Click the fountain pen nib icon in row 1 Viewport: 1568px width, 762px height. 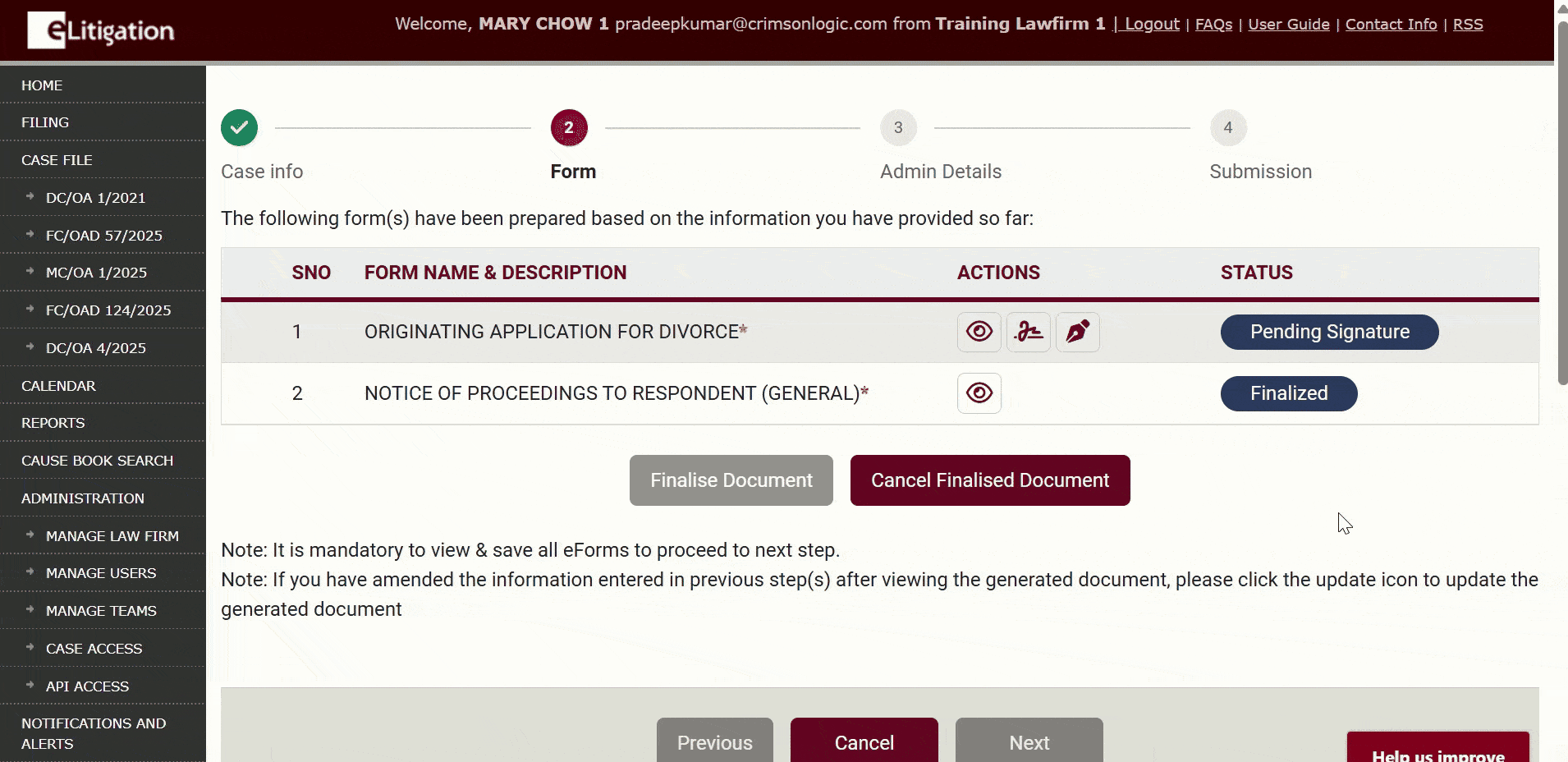point(1077,332)
